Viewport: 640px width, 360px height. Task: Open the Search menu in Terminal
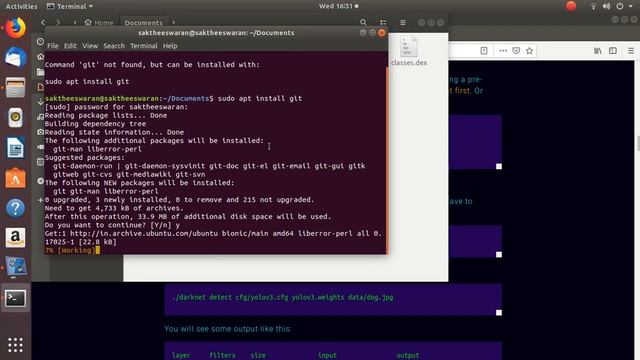(x=114, y=46)
